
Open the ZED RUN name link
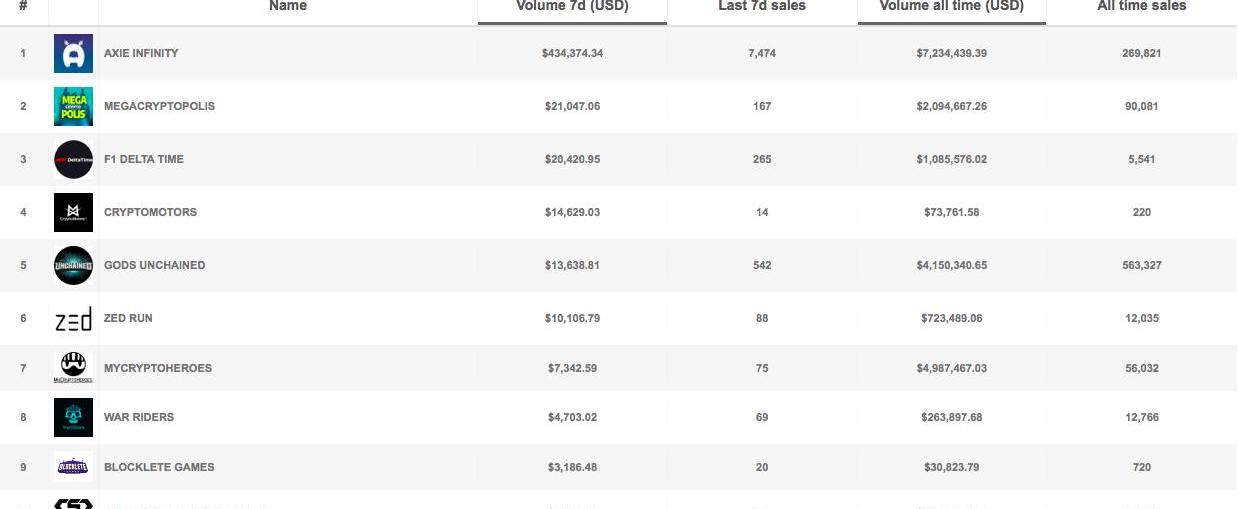128,318
